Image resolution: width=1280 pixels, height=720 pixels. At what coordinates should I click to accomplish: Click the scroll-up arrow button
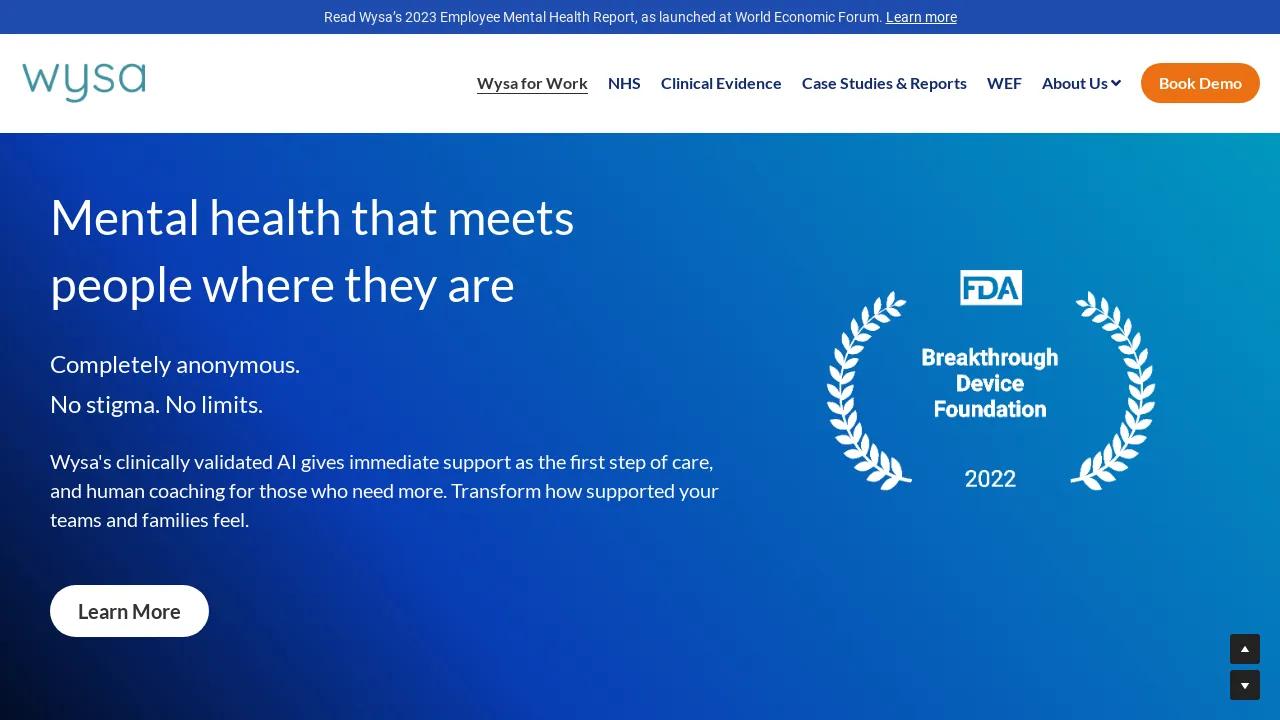point(1245,649)
